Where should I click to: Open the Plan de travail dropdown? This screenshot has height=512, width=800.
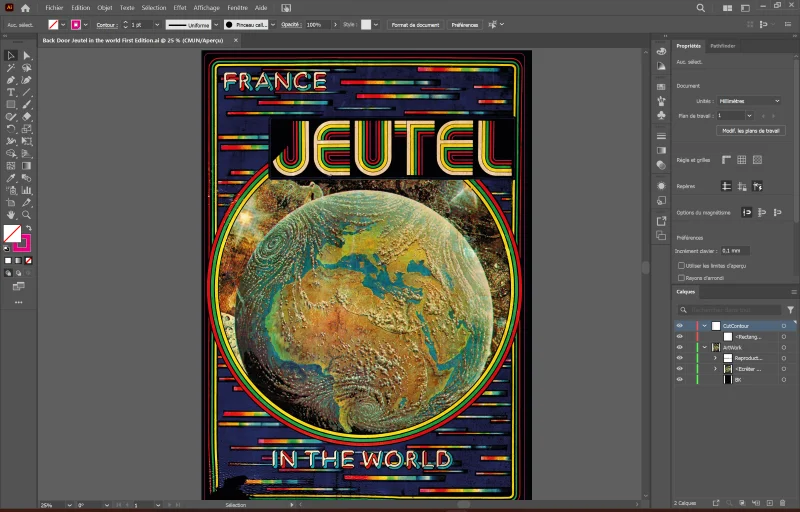coord(748,116)
